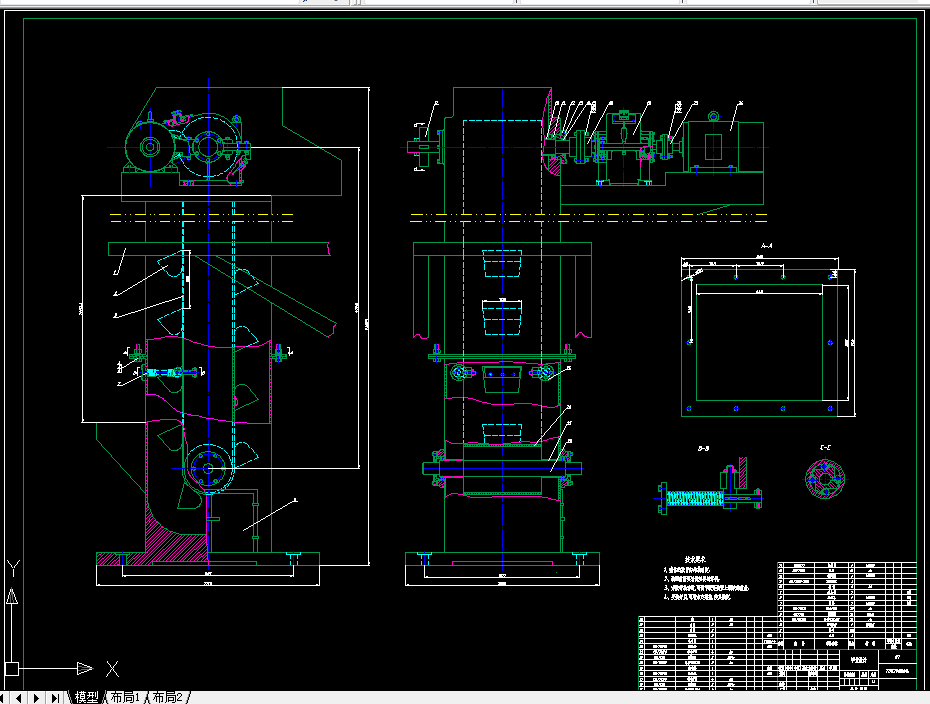Screen dimensions: 930x704
Task: Click the 技术要求 technical requirements heading
Action: 695,559
